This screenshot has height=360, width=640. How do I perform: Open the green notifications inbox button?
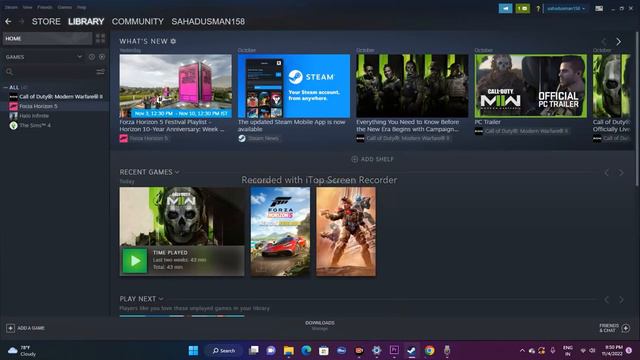pos(522,8)
